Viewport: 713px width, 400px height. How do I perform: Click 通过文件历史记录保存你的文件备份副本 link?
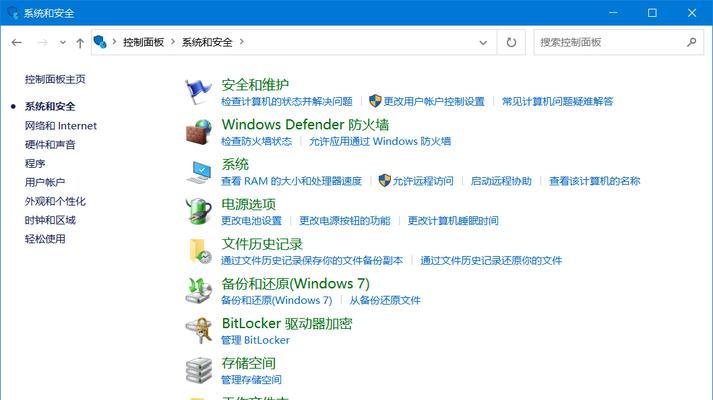[x=312, y=260]
